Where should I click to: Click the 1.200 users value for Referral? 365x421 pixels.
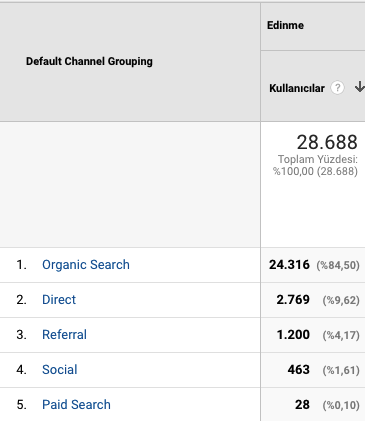click(293, 335)
